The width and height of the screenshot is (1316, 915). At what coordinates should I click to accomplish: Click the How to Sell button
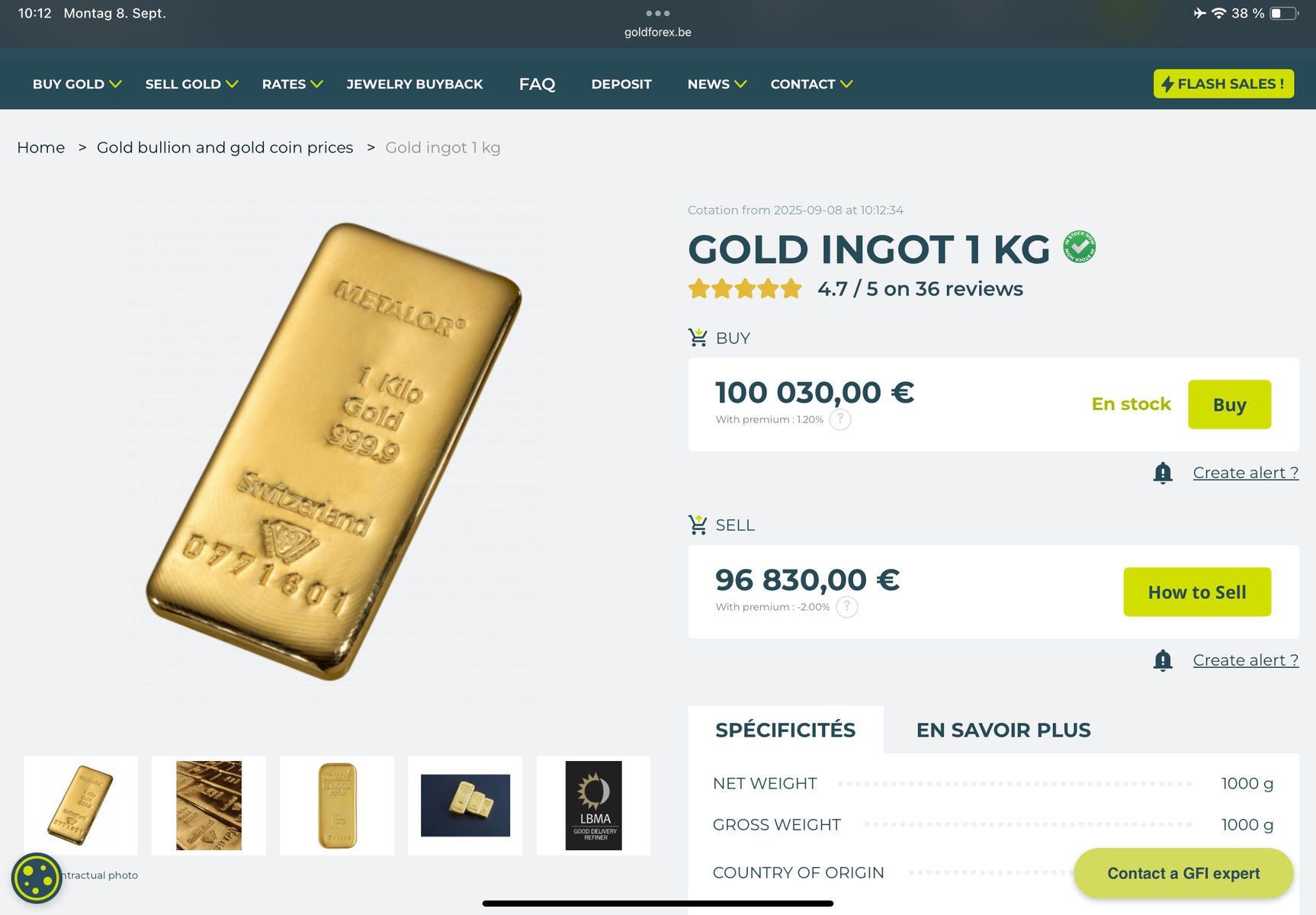pyautogui.click(x=1197, y=592)
